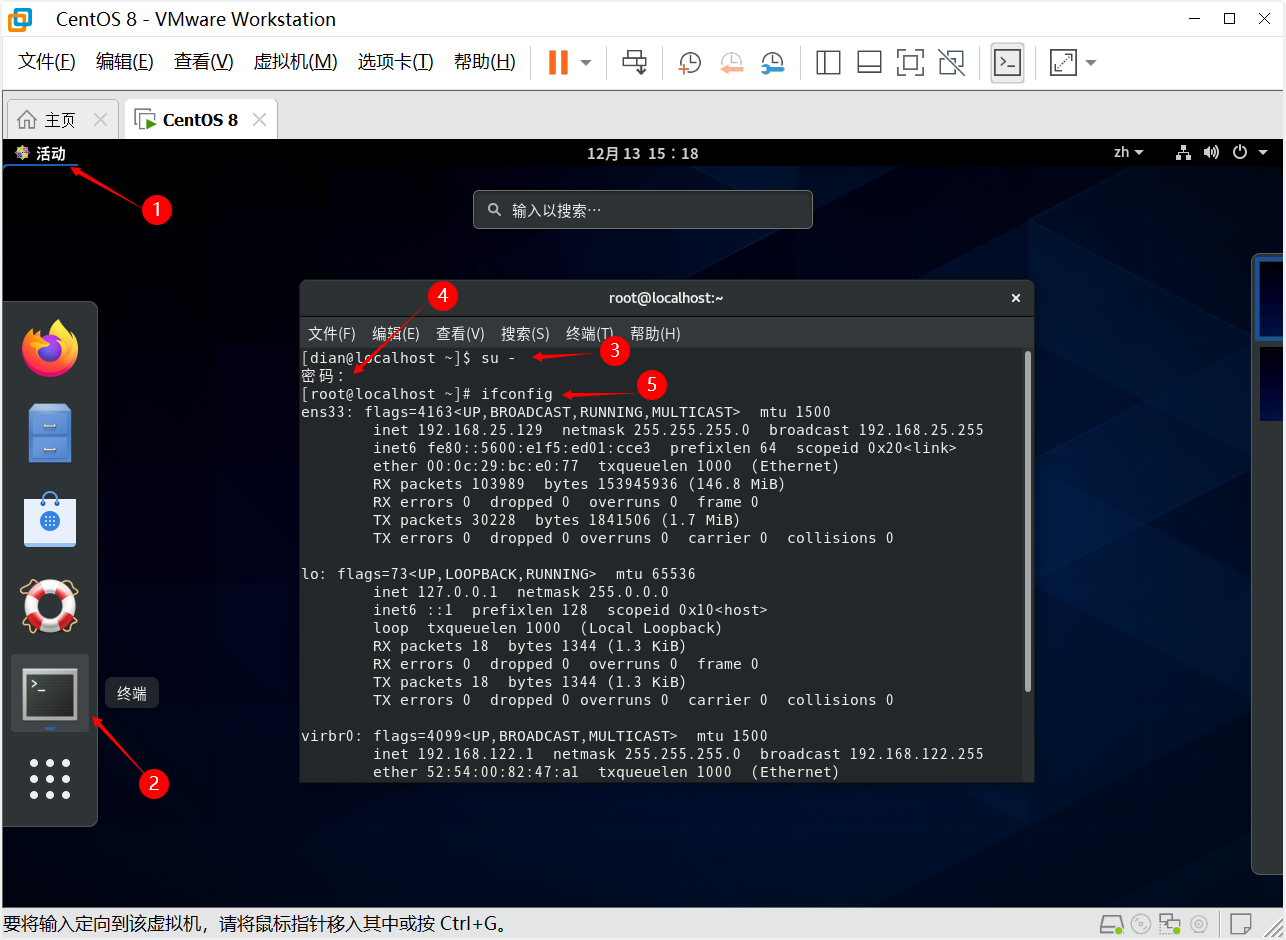Open the snapshot manager wrench icon

[772, 62]
